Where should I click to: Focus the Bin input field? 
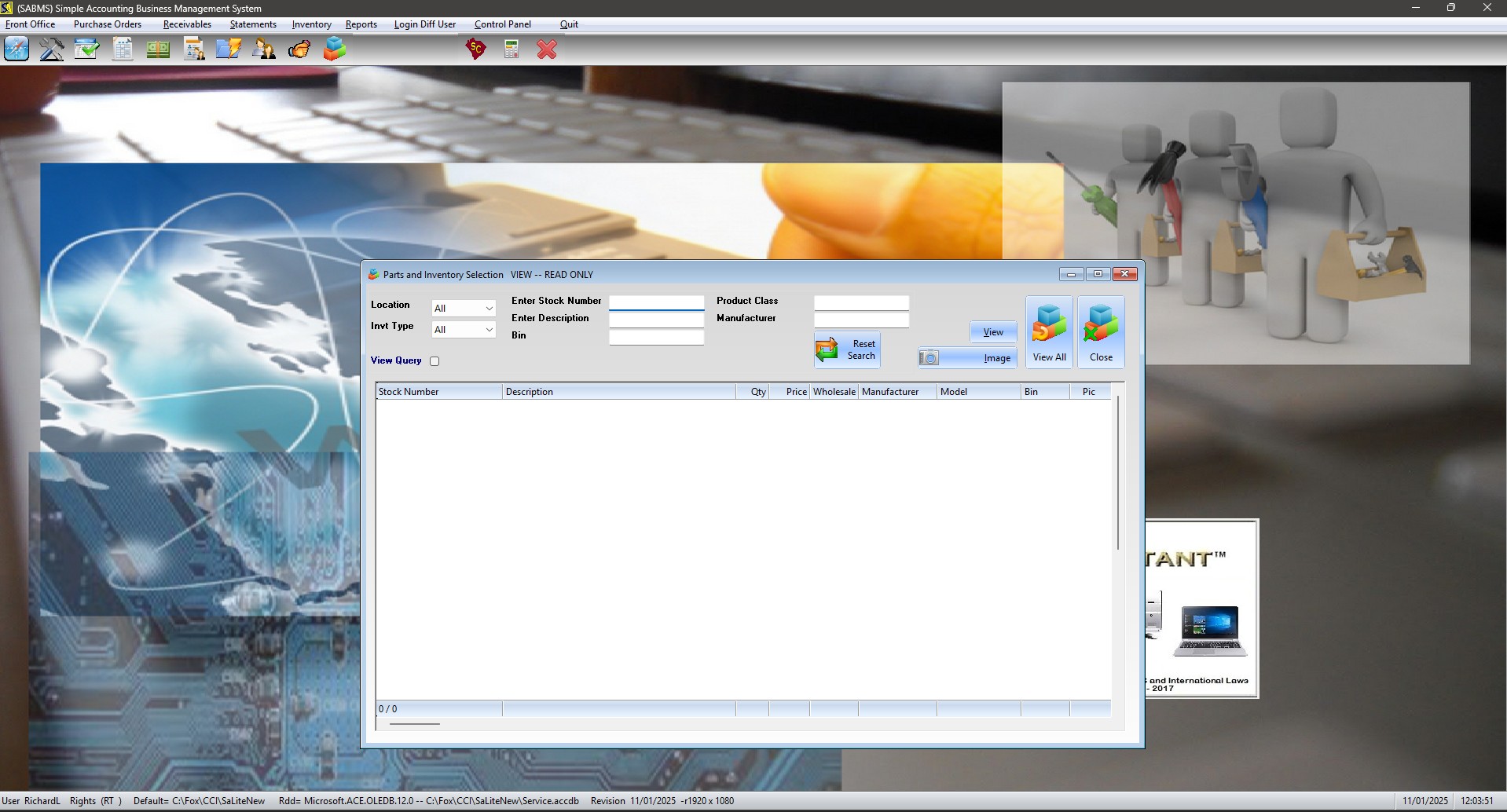[x=657, y=337]
